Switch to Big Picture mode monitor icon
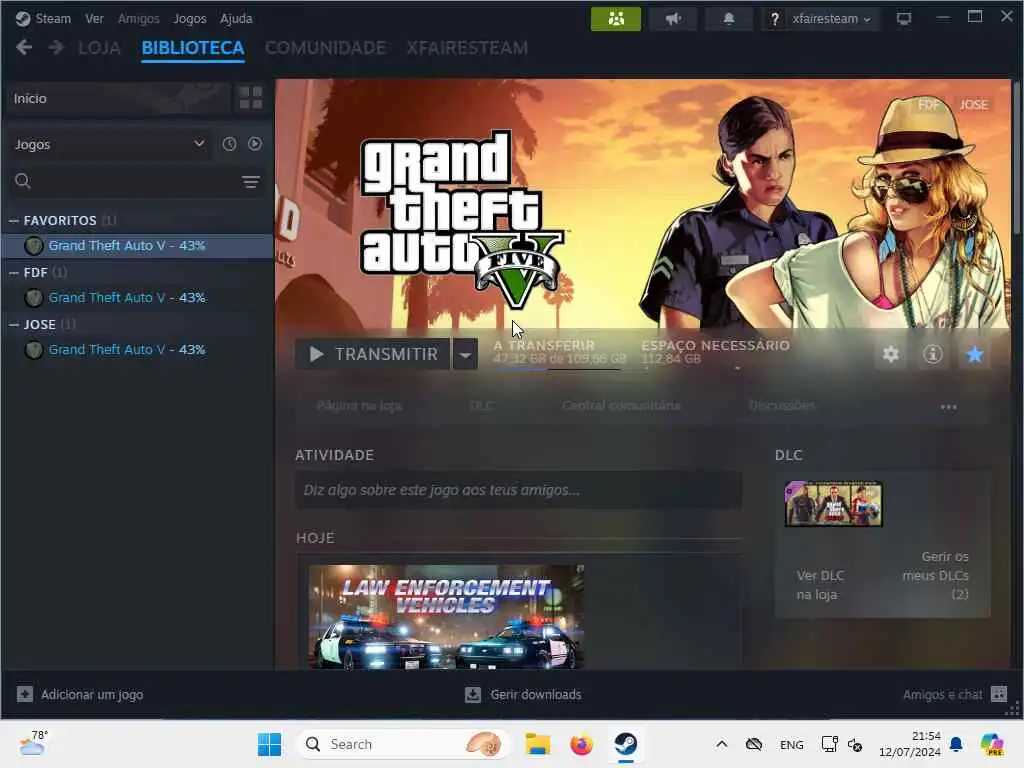 (904, 19)
